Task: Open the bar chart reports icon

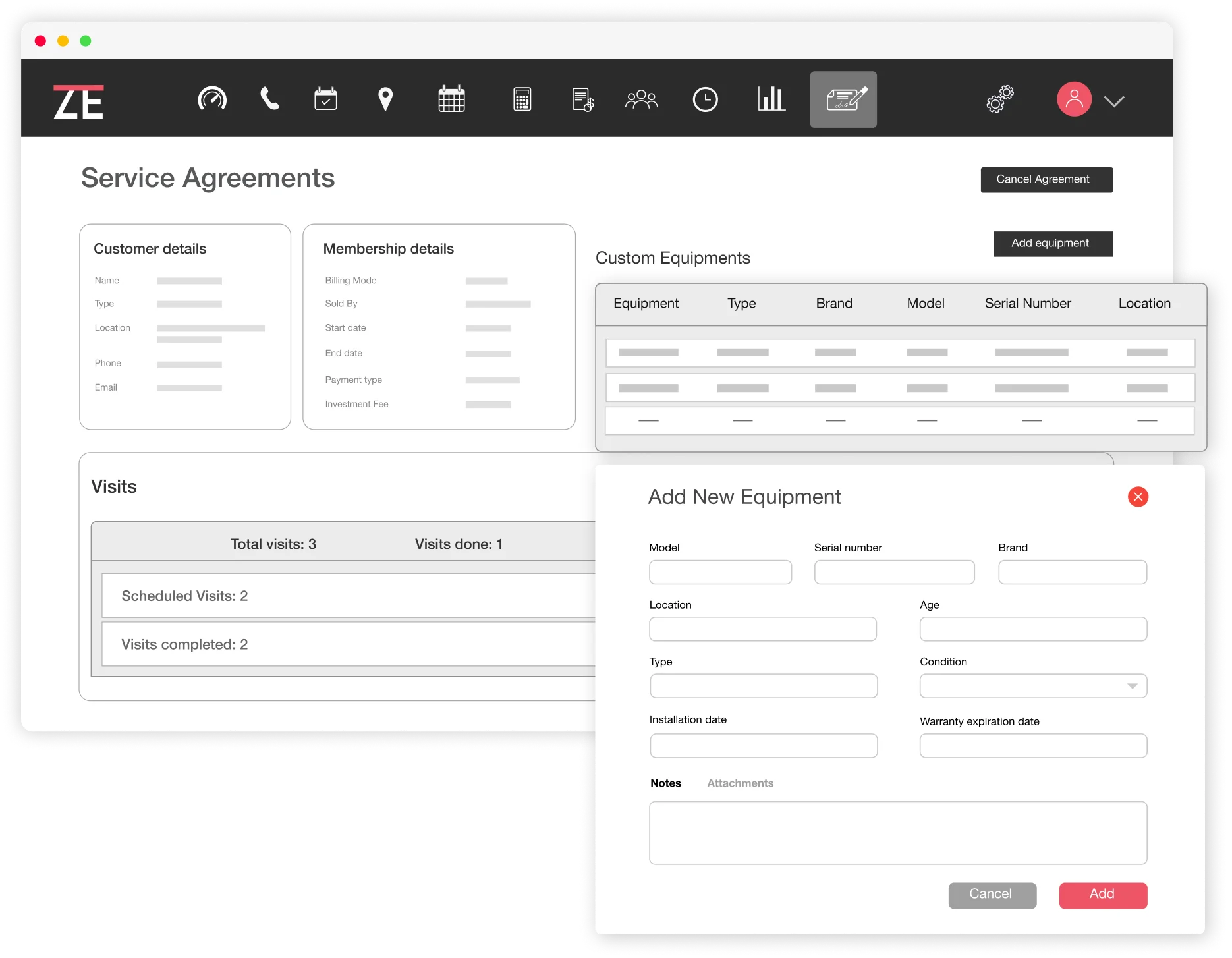Action: (771, 99)
